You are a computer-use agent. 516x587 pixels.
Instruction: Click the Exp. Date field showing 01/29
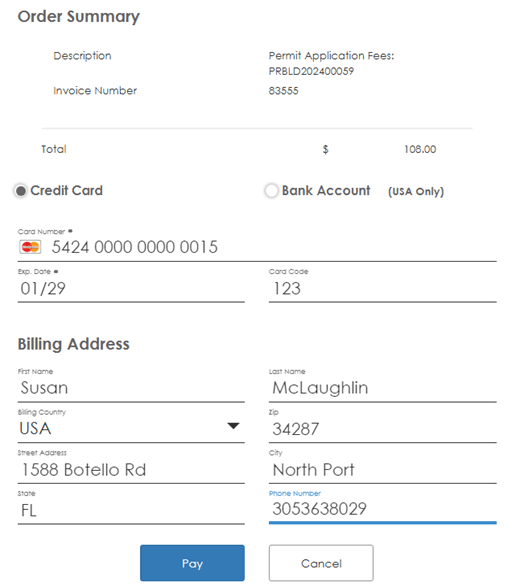131,288
